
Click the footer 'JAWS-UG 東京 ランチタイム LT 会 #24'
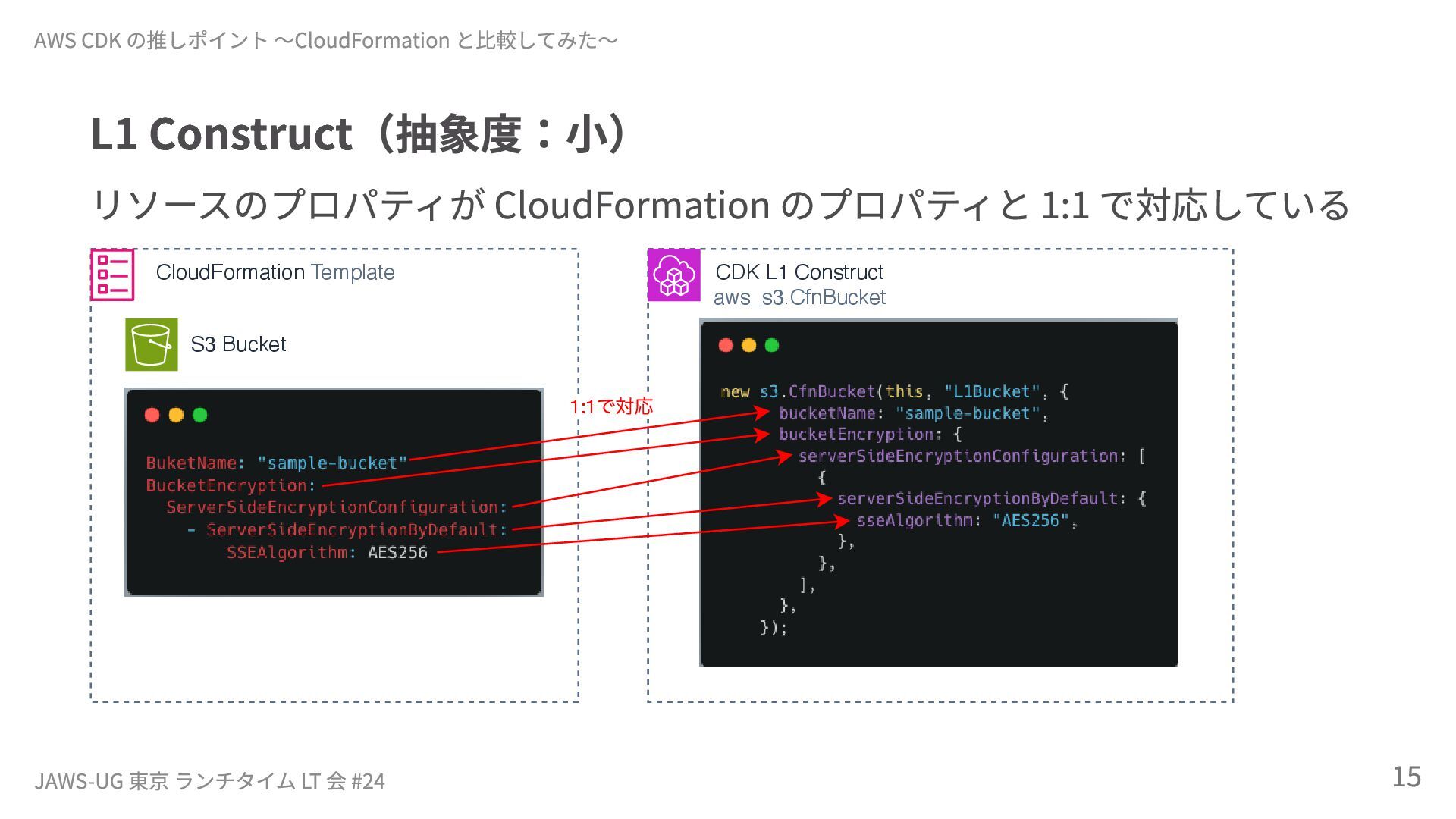pos(209,780)
